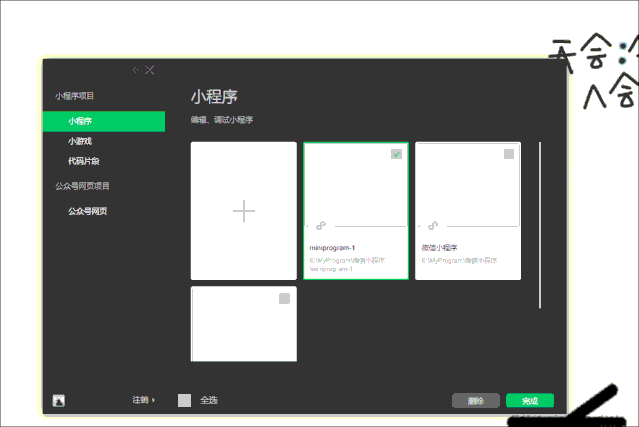Screen dimensions: 639x427
Task: Open the miniprogram-1 project card
Action: [356, 211]
